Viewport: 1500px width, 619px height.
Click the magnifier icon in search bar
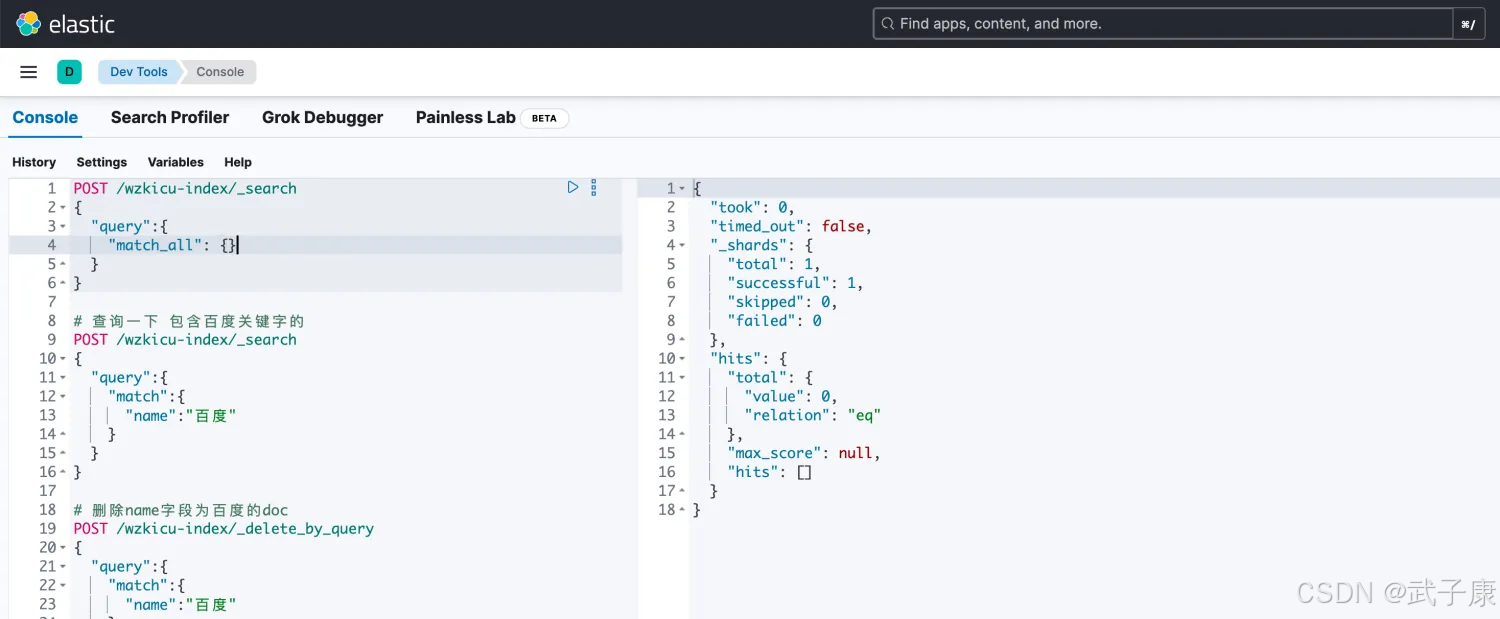tap(886, 24)
